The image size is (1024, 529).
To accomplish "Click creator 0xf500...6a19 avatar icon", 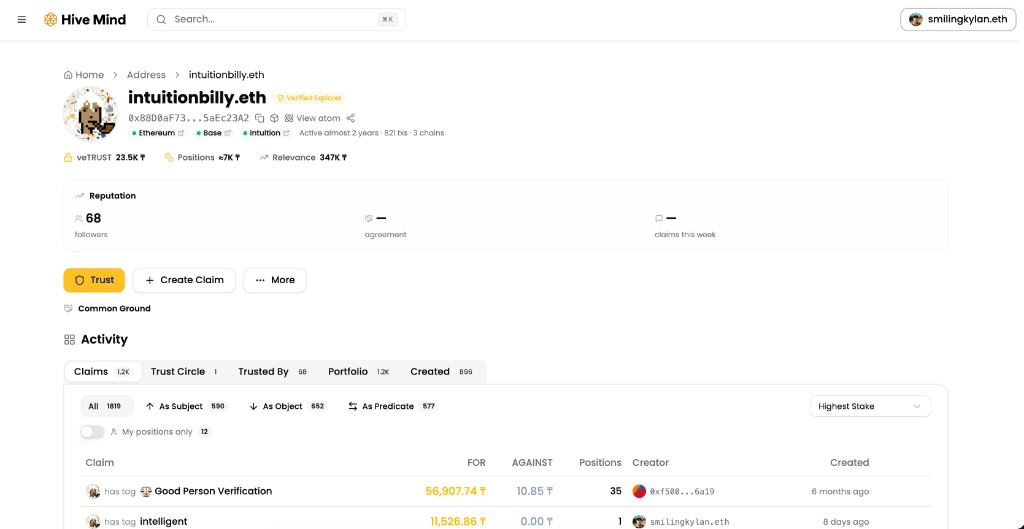I will tap(639, 491).
